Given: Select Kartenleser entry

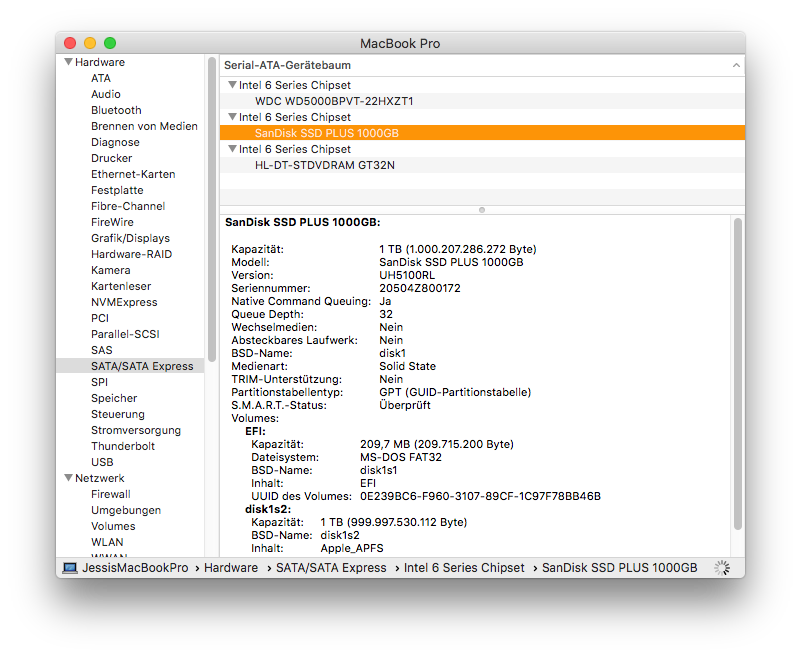Looking at the screenshot, I should pos(121,286).
